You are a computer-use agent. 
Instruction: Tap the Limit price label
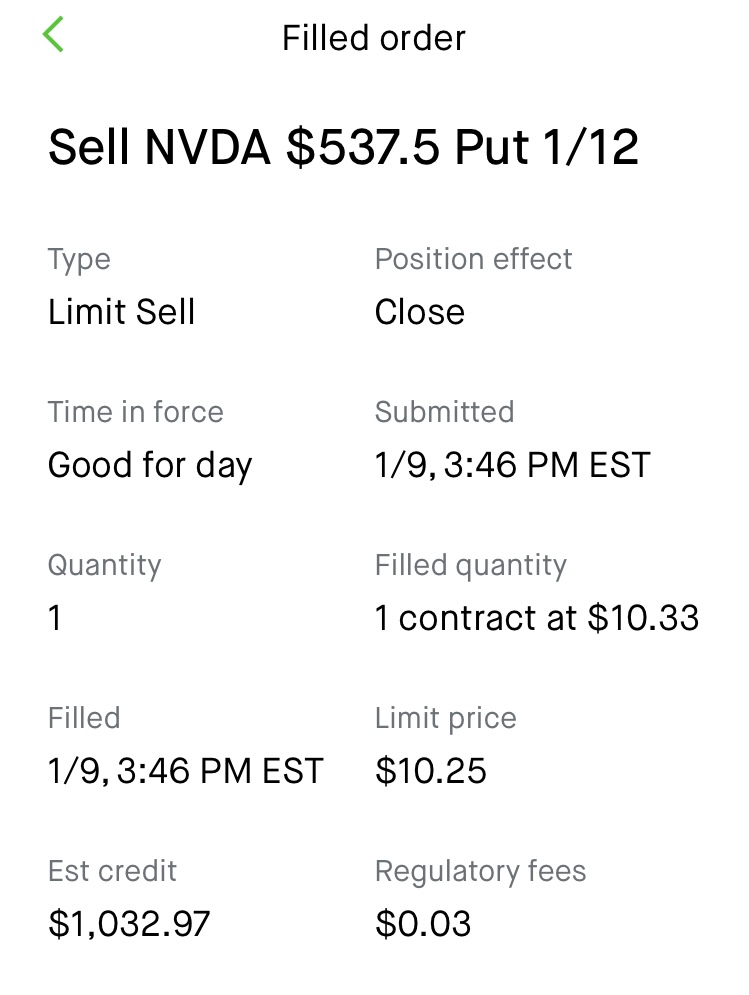[446, 719]
